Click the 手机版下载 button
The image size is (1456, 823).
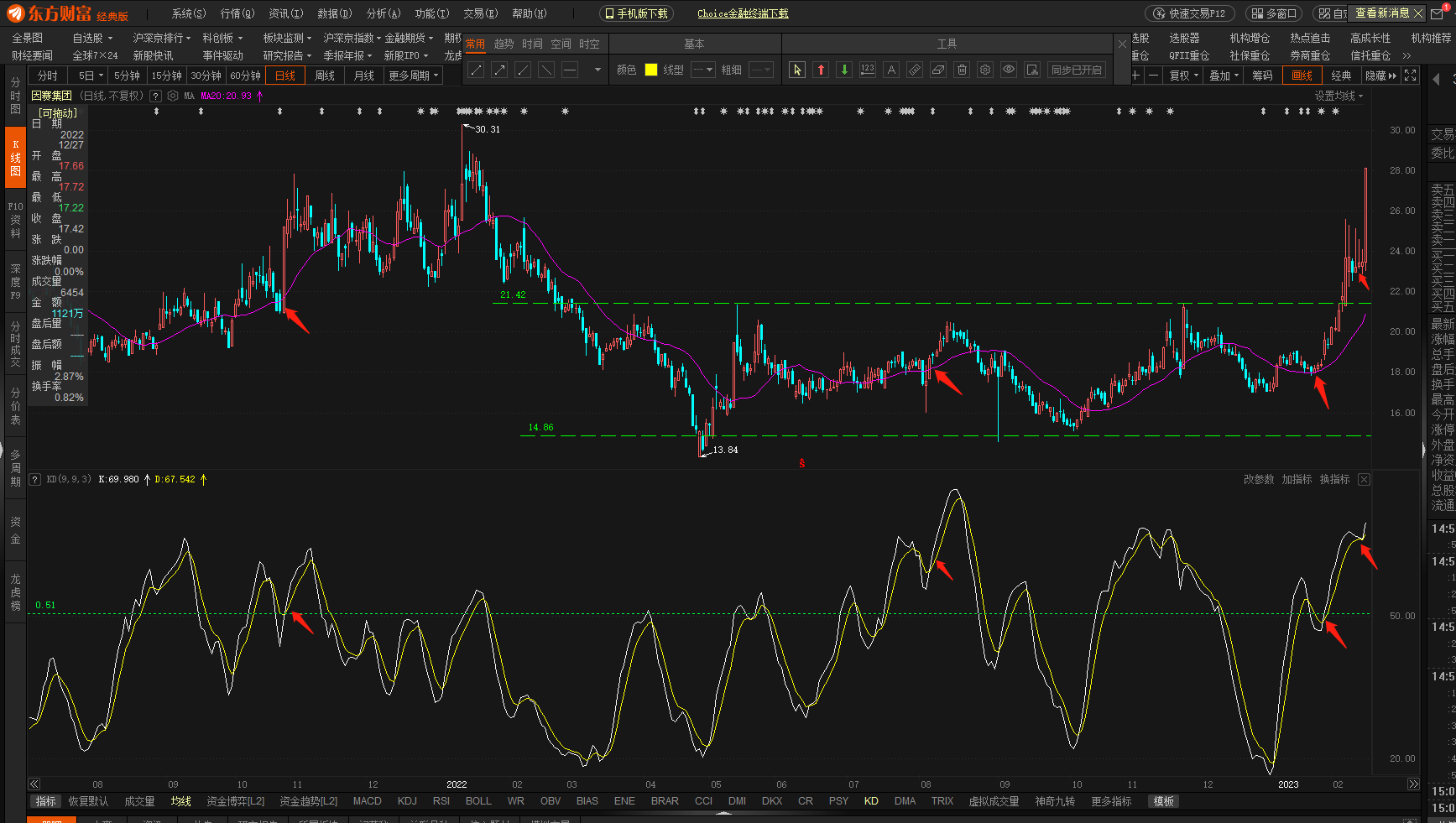636,13
